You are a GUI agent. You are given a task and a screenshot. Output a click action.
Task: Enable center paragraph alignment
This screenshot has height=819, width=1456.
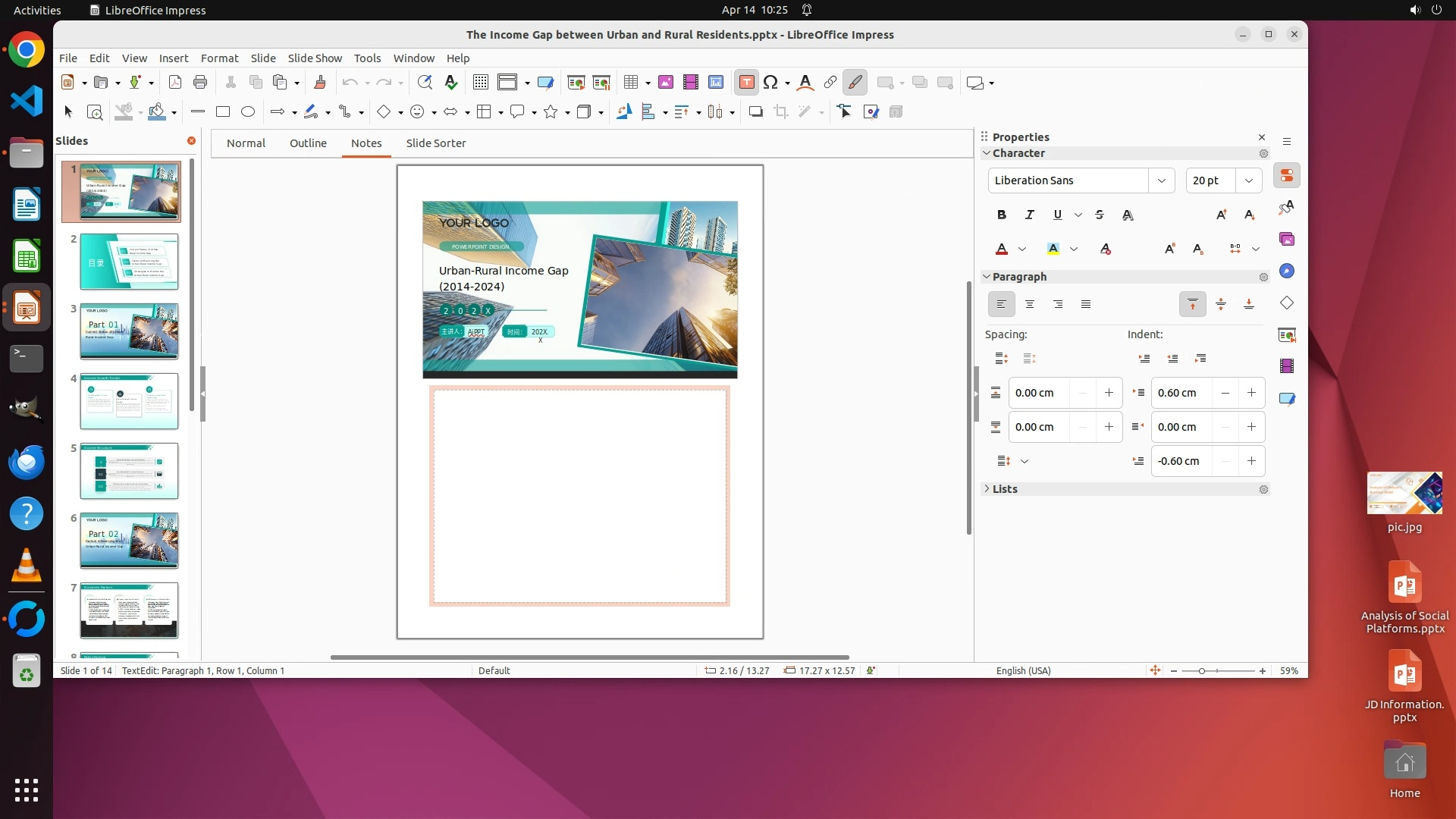1029,305
